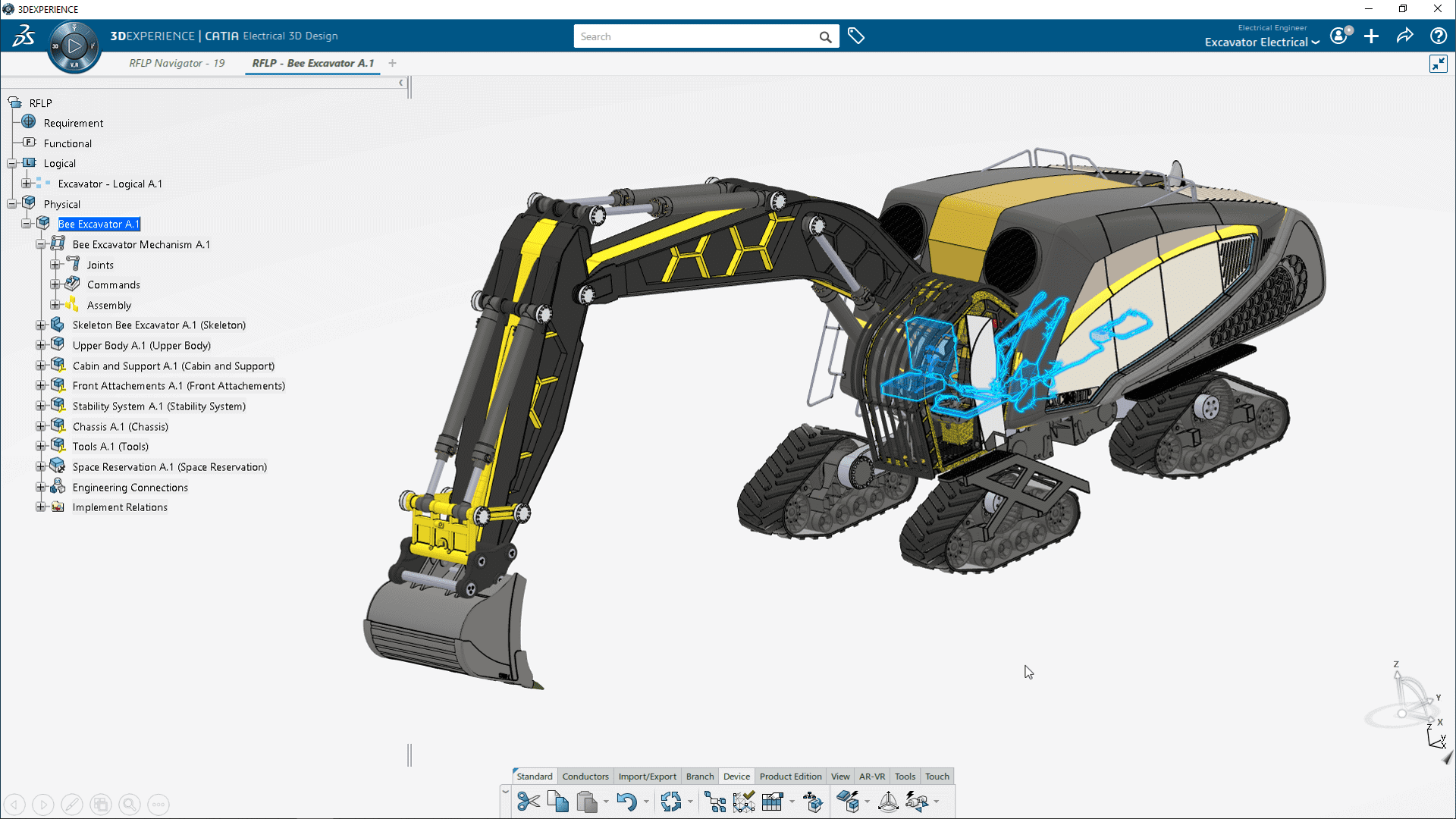Switch to Branch tab
Screen dimensions: 1456x819
coord(700,777)
